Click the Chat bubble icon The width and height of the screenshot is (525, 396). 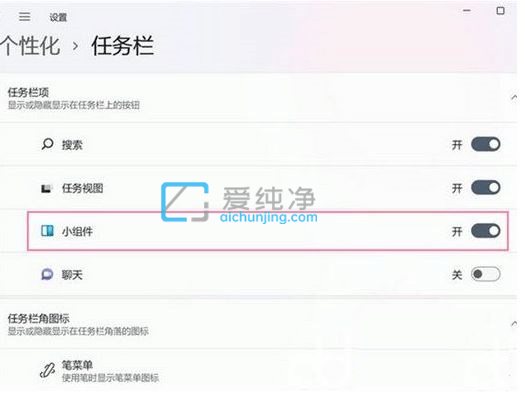47,274
